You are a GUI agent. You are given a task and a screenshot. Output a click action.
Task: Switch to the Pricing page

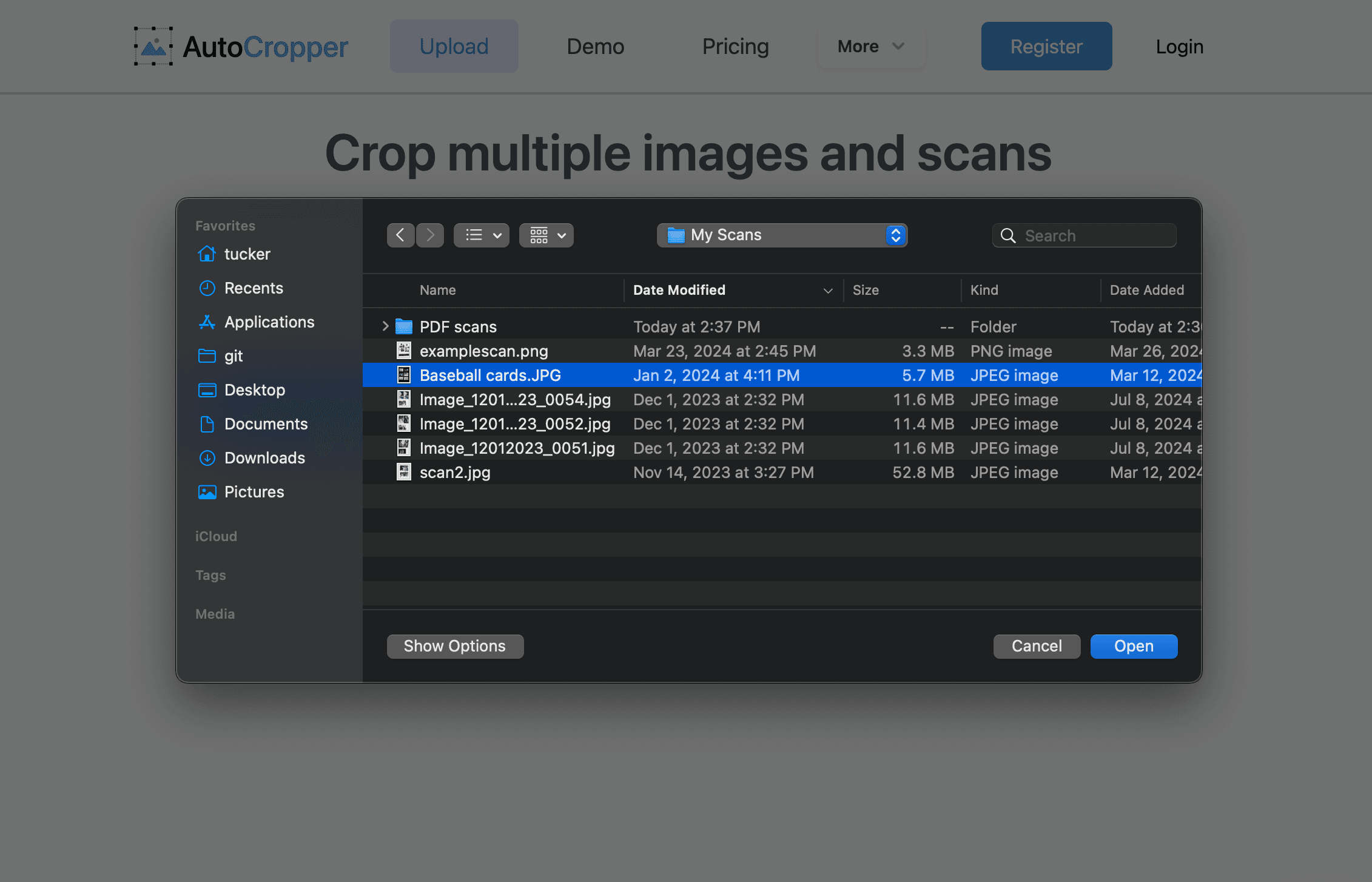coord(735,45)
